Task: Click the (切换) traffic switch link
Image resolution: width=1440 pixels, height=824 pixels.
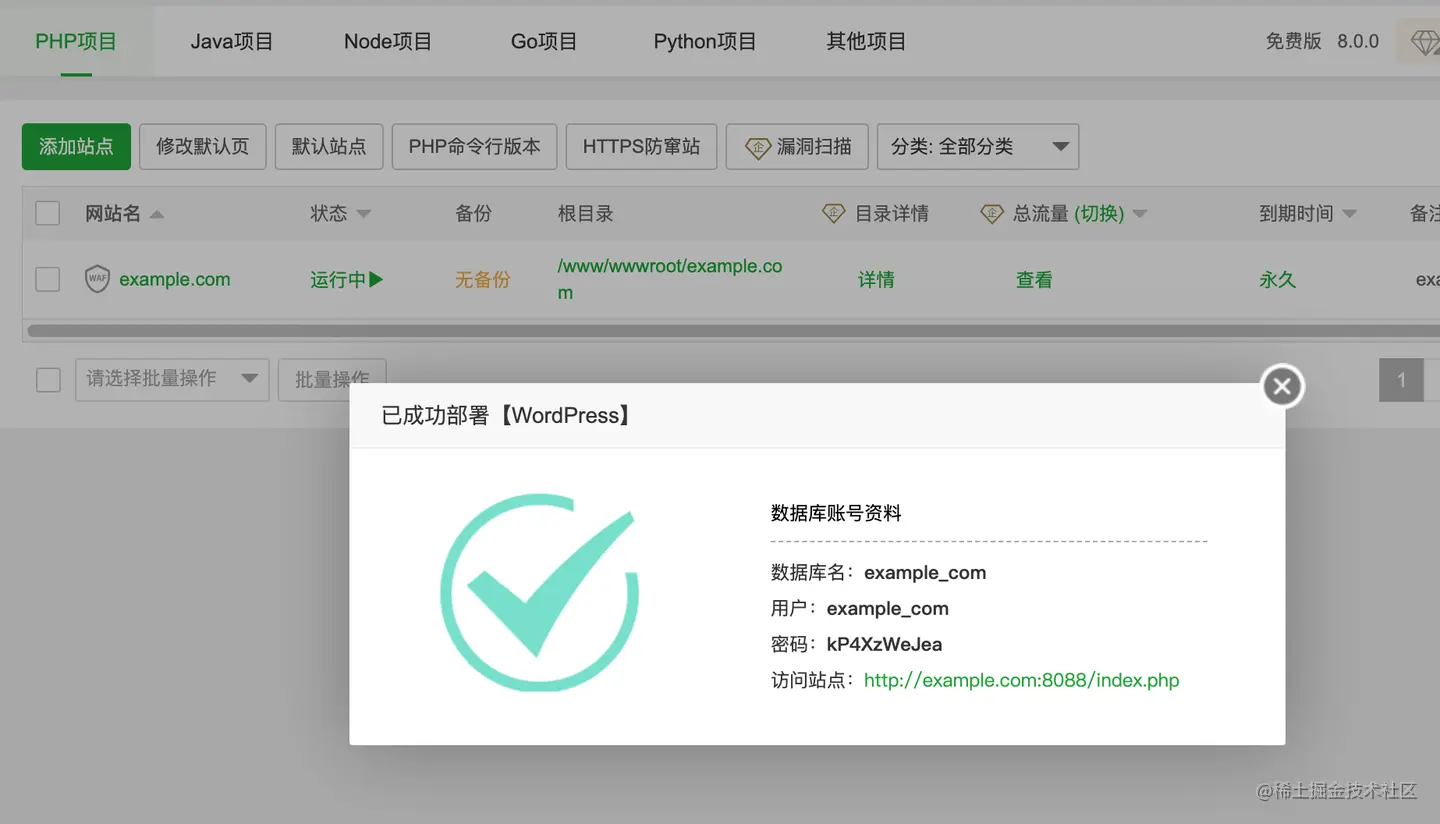Action: click(x=1099, y=213)
